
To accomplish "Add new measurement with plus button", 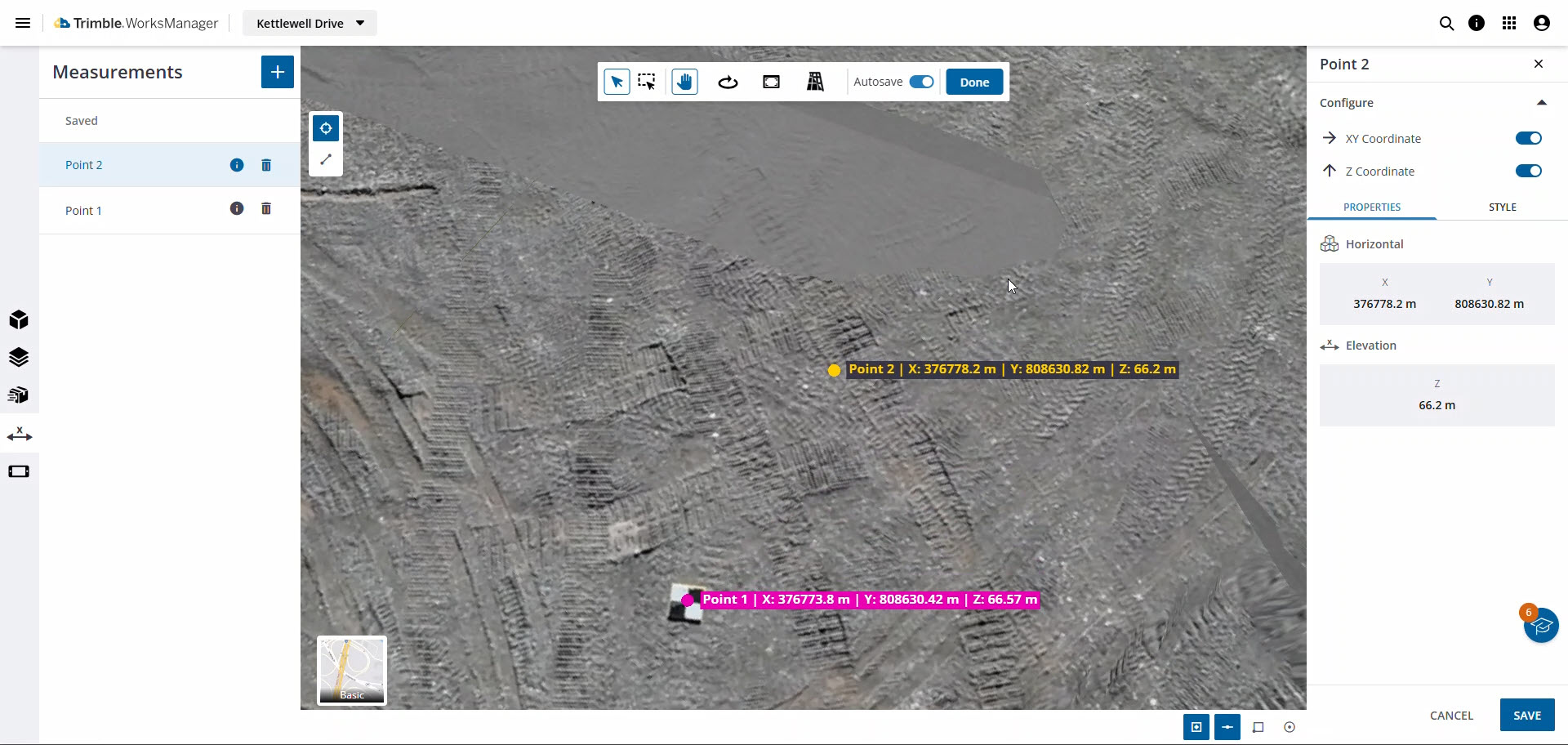I will [x=277, y=72].
